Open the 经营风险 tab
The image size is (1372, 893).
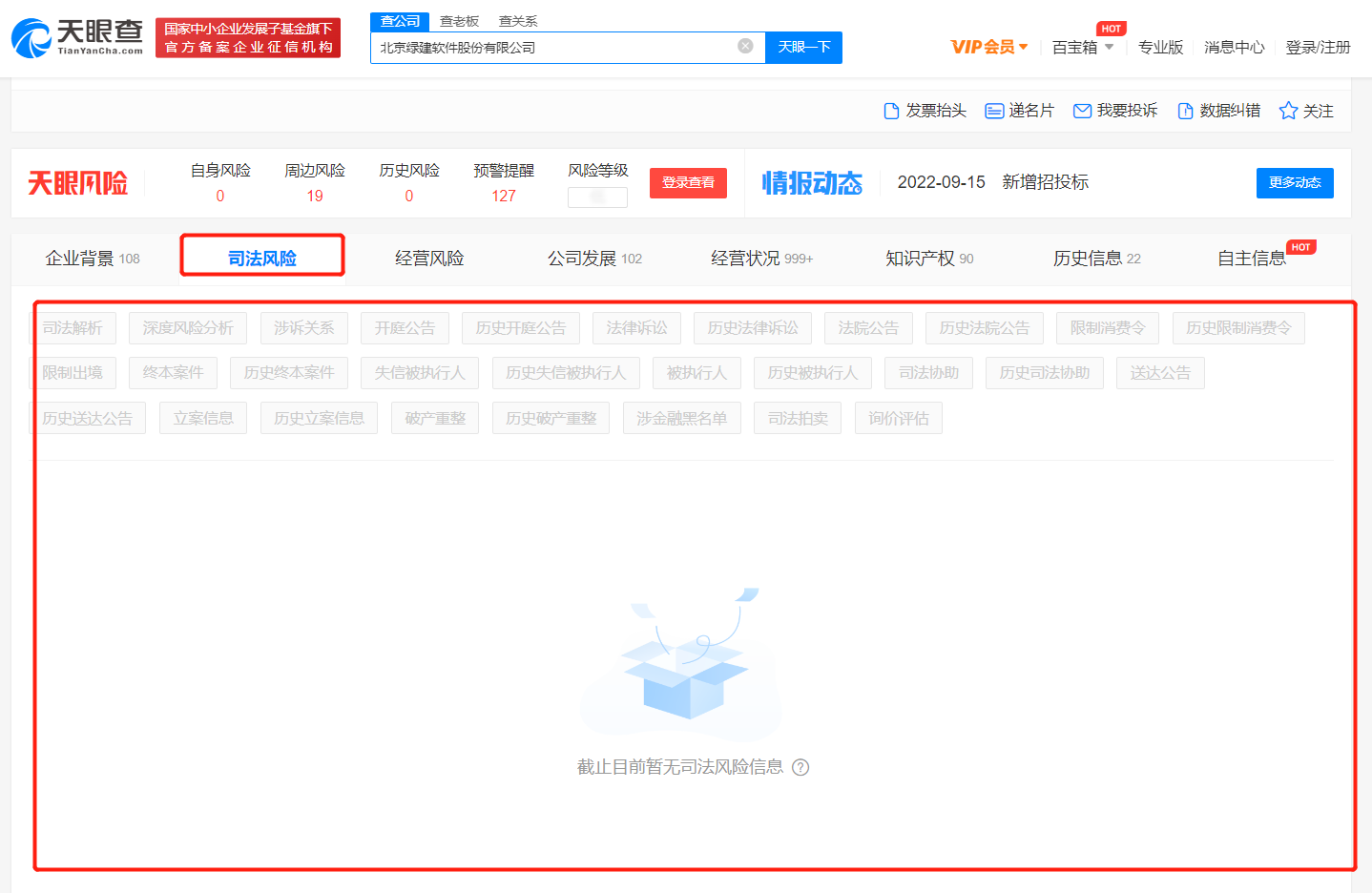coord(429,259)
